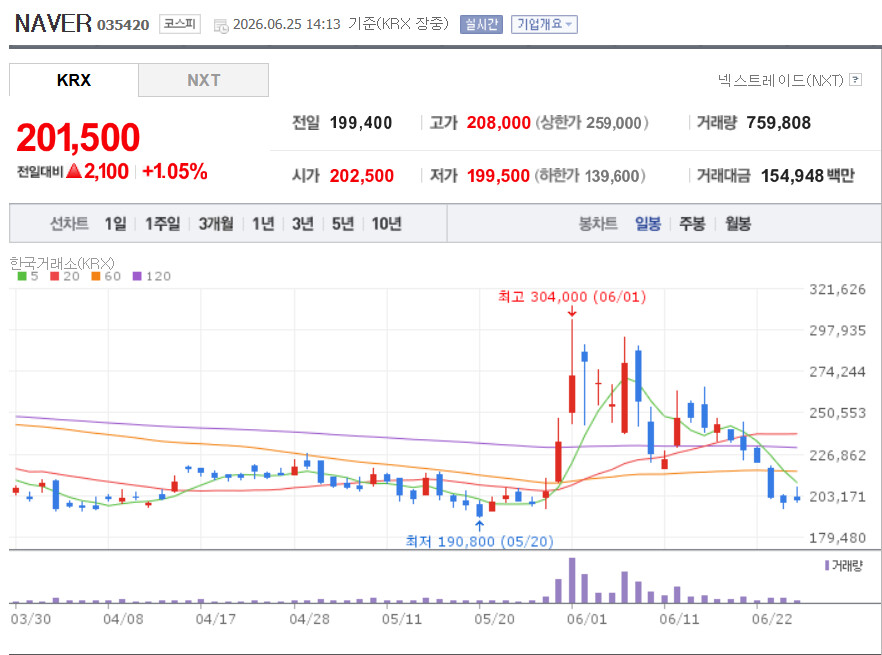Select the 일봉 daily candle chart
Viewport: 882px width, 655px height.
647,223
